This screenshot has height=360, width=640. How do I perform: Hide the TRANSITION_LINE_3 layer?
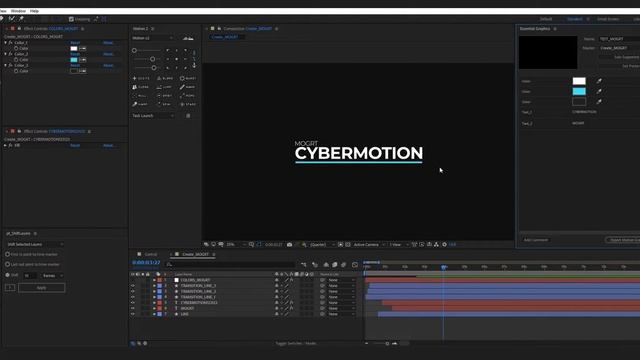pyautogui.click(x=133, y=286)
